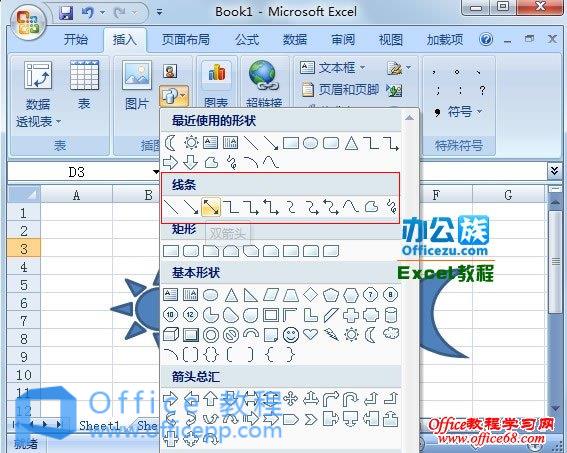
Task: Insert an Object icon in text group
Action: (x=395, y=90)
